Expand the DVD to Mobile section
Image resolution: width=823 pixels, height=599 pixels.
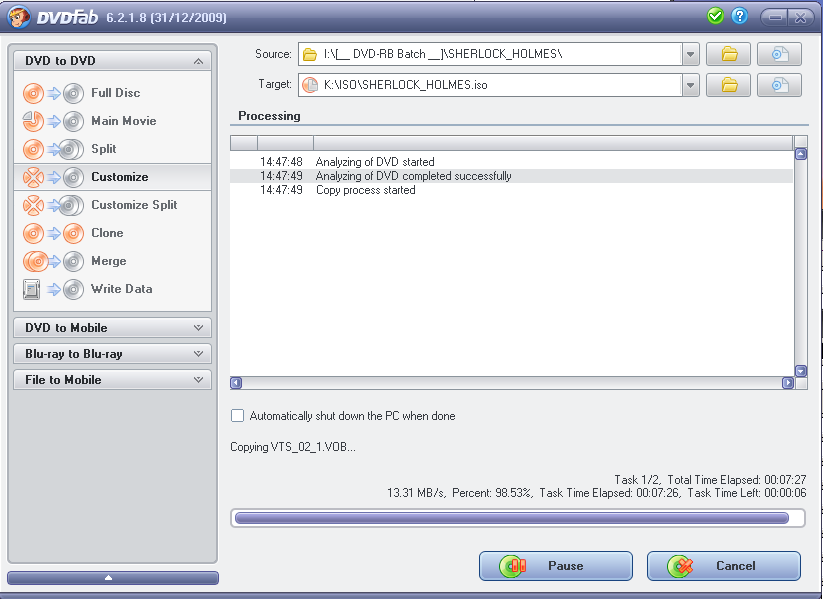(x=112, y=328)
